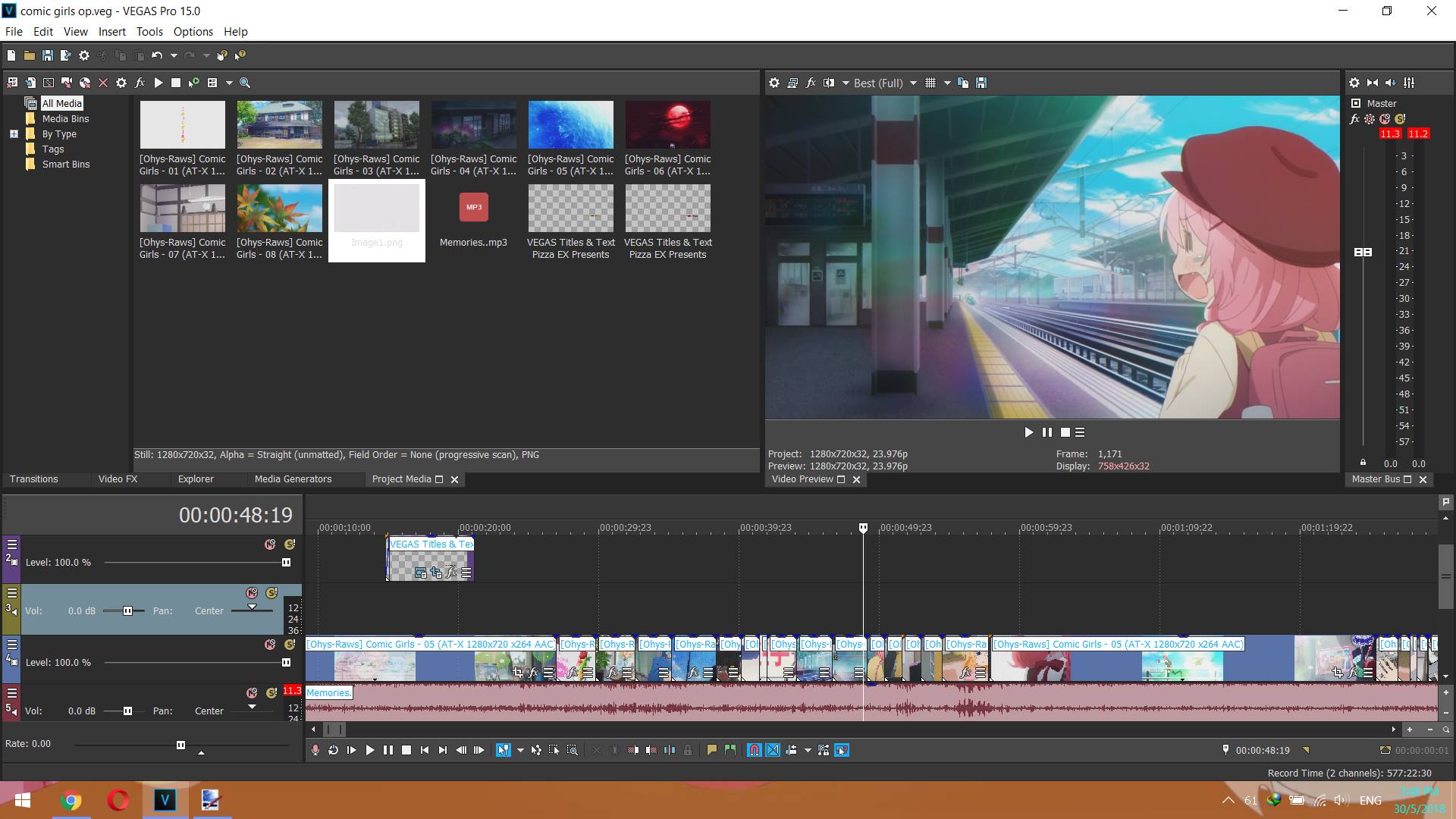
Task: Insert a marker with the transport flag icon
Action: click(711, 750)
